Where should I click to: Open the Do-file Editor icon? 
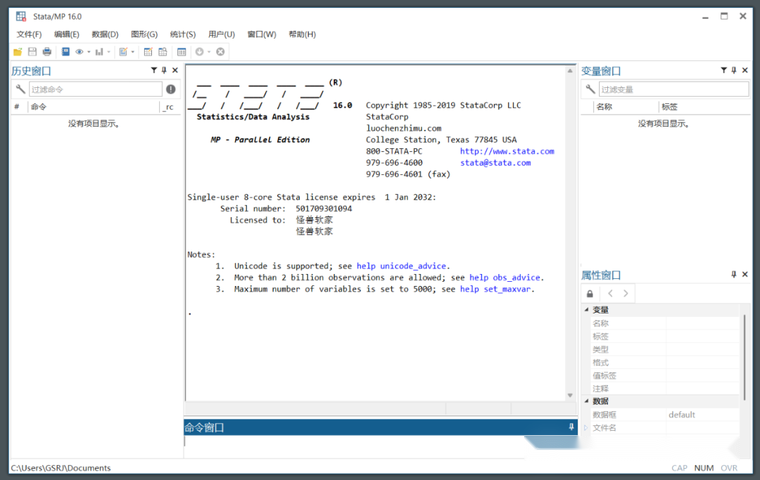coord(123,52)
